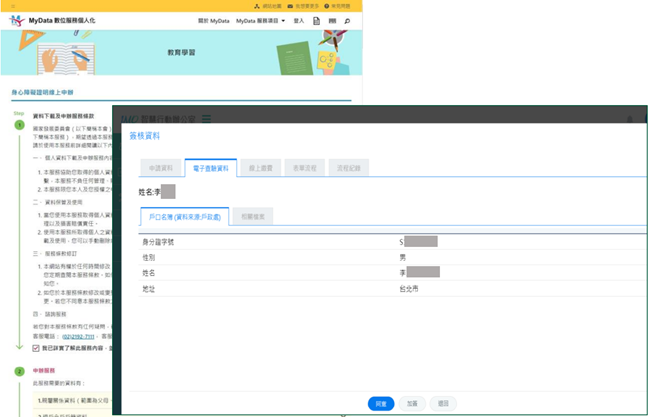This screenshot has width=650, height=417.
Task: Toggle 我已詳實了解此服務內容 checkbox
Action: (36, 348)
